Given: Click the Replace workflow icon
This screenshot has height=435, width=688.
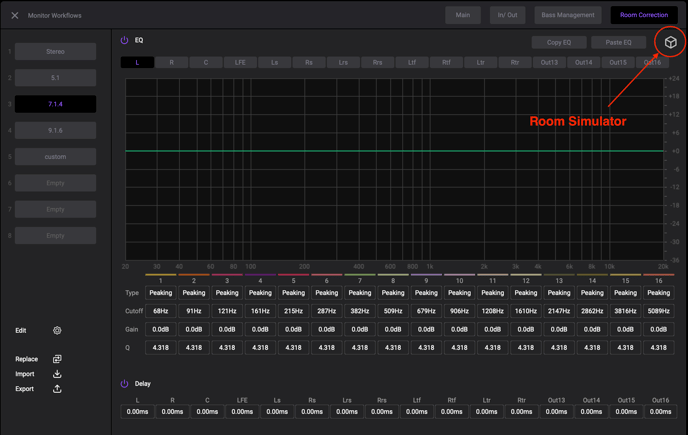Looking at the screenshot, I should 57,359.
